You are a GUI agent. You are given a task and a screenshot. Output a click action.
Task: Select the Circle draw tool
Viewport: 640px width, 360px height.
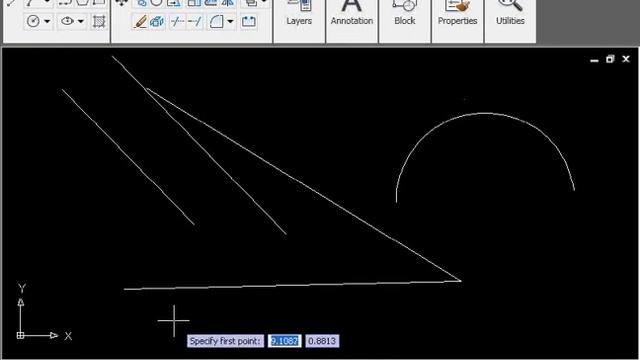tap(33, 21)
